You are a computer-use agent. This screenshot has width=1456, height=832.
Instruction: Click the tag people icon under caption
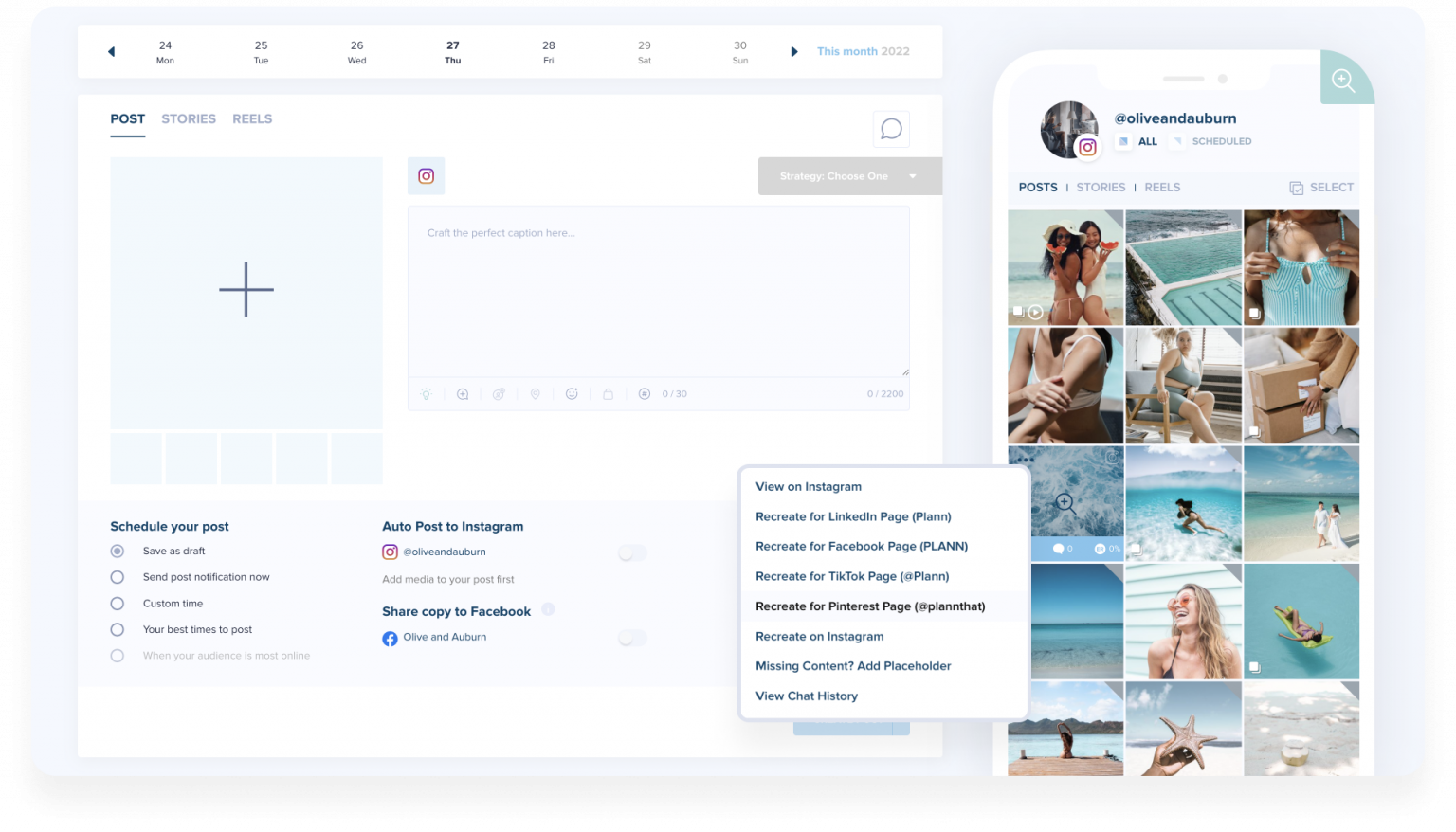499,394
